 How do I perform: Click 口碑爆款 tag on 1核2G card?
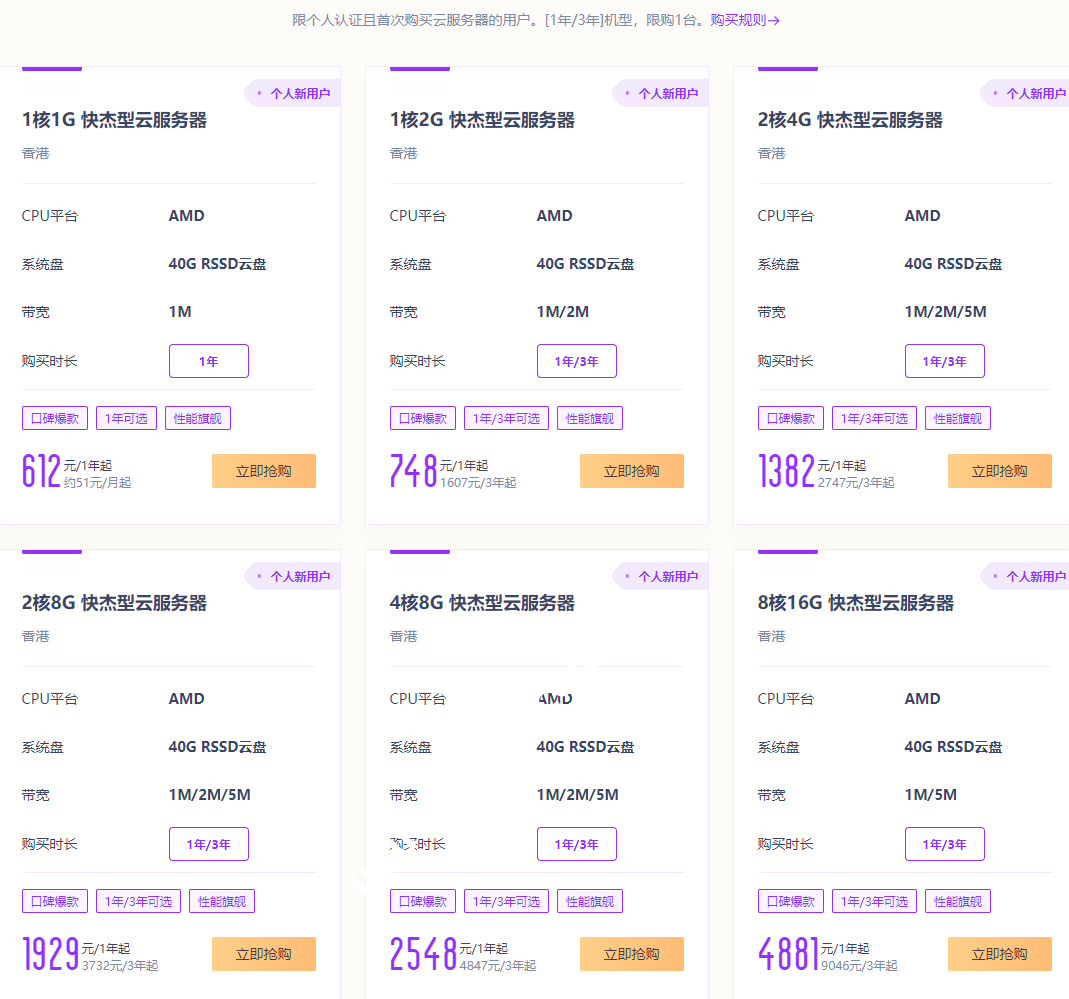pyautogui.click(x=423, y=418)
